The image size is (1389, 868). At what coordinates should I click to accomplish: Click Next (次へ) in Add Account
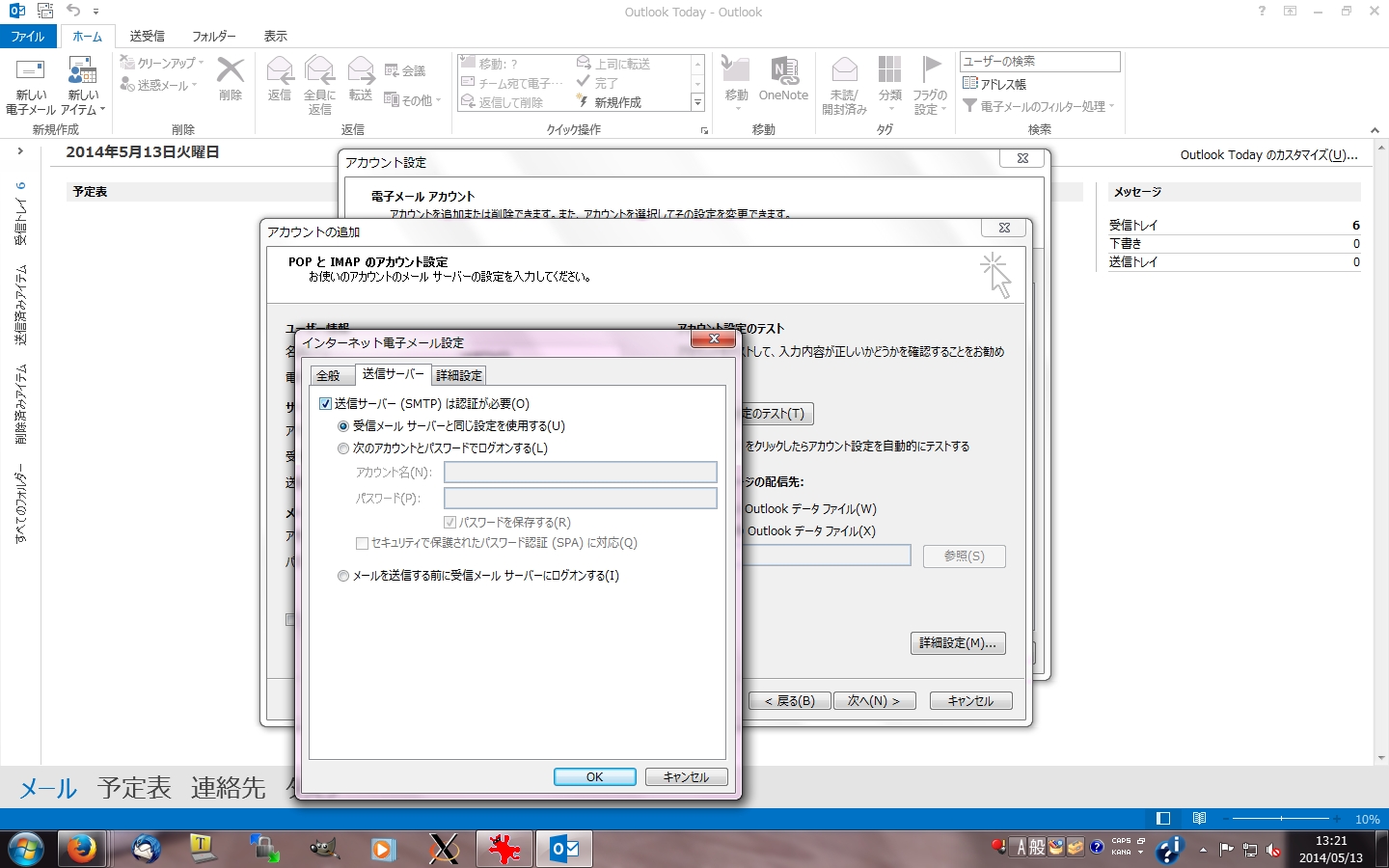(874, 701)
